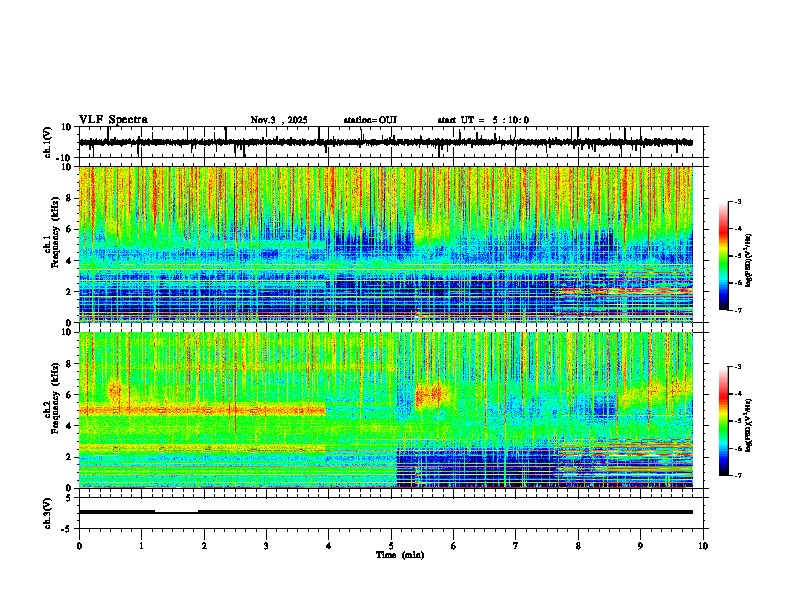Click time axis tick label "10"

coord(703,546)
